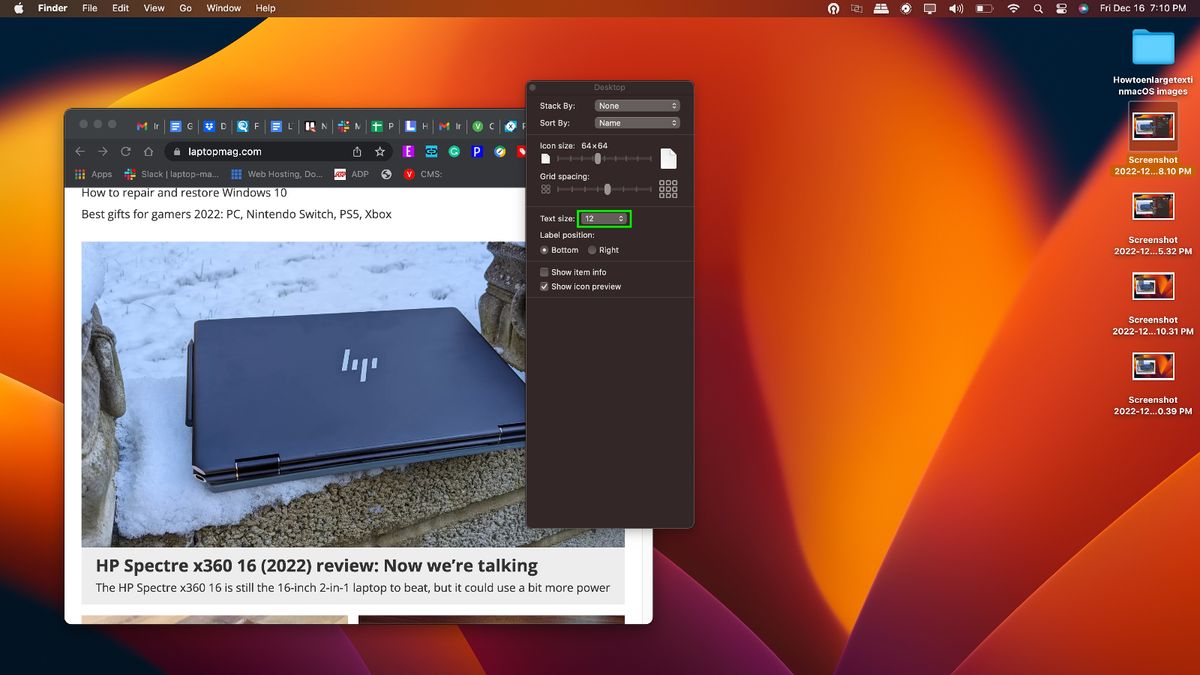Viewport: 1200px width, 675px height.
Task: Click the Grammarly extension icon
Action: click(454, 152)
